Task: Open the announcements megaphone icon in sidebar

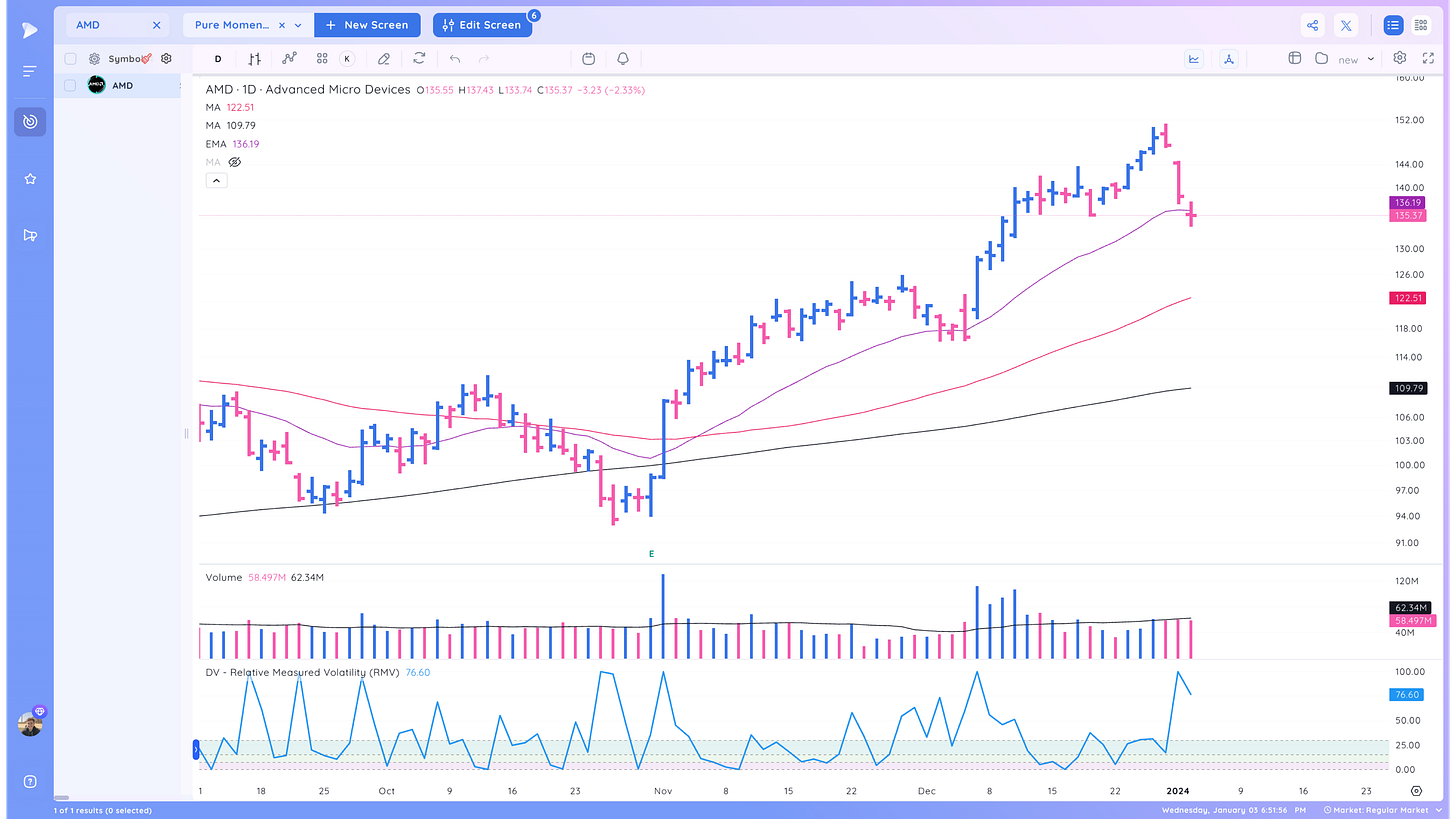Action: pos(30,235)
